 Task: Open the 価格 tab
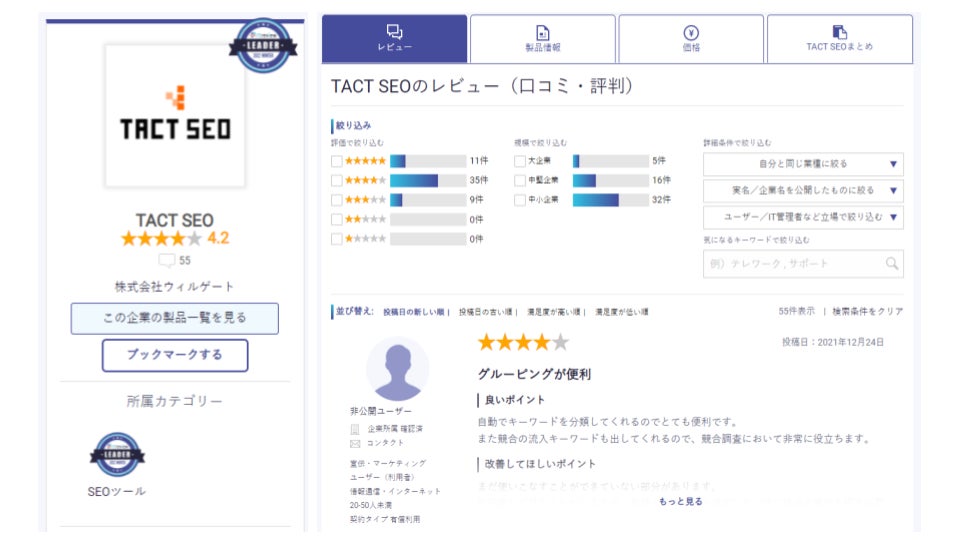691,39
